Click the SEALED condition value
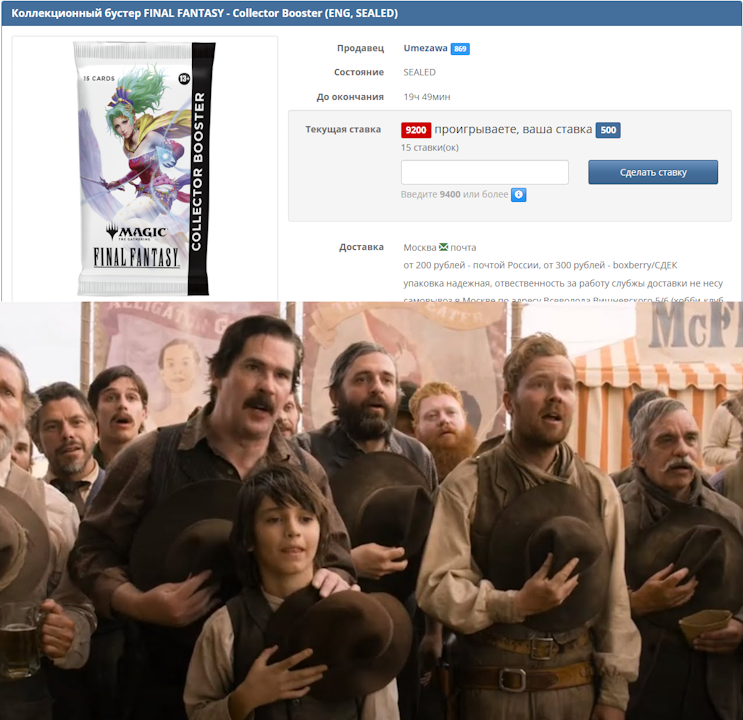This screenshot has width=743, height=720. coord(419,72)
